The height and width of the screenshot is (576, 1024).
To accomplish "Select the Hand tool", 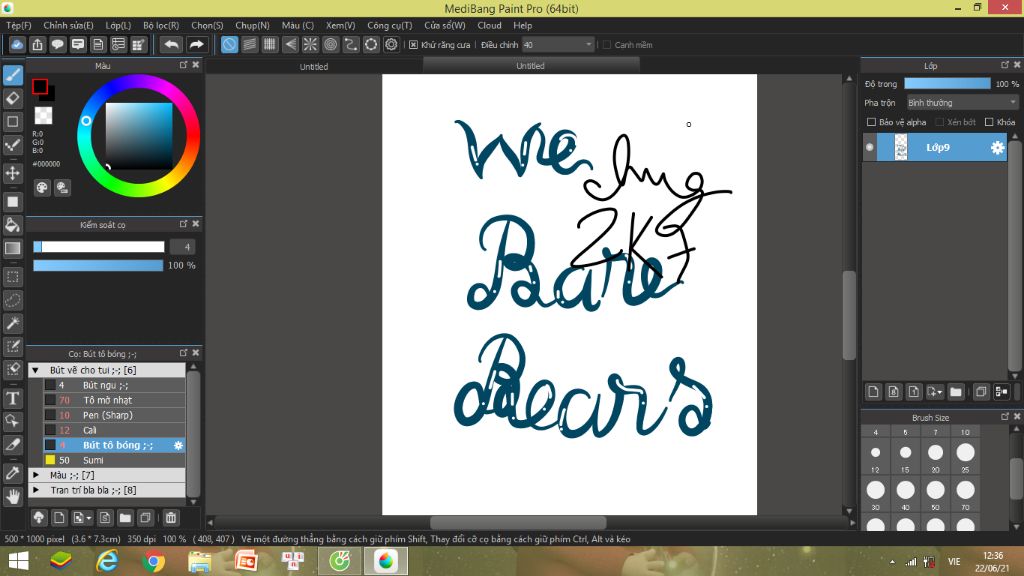I will click(12, 496).
